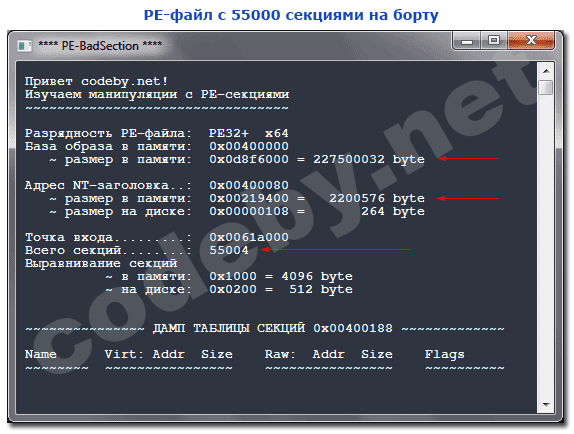This screenshot has width=574, height=434.
Task: Click the text '512 byte'
Action: pos(321,289)
